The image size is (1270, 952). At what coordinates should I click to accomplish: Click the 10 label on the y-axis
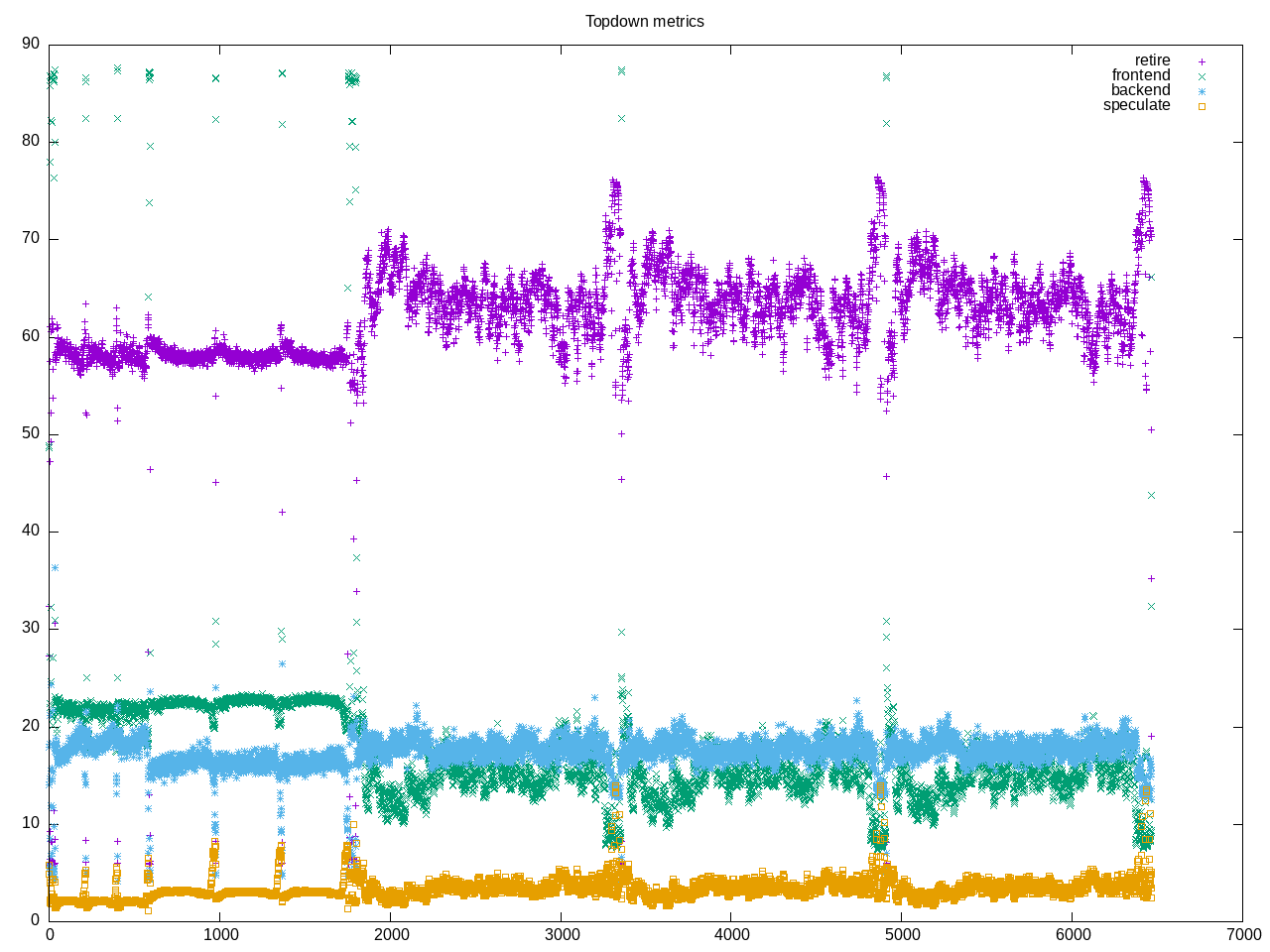[31, 823]
